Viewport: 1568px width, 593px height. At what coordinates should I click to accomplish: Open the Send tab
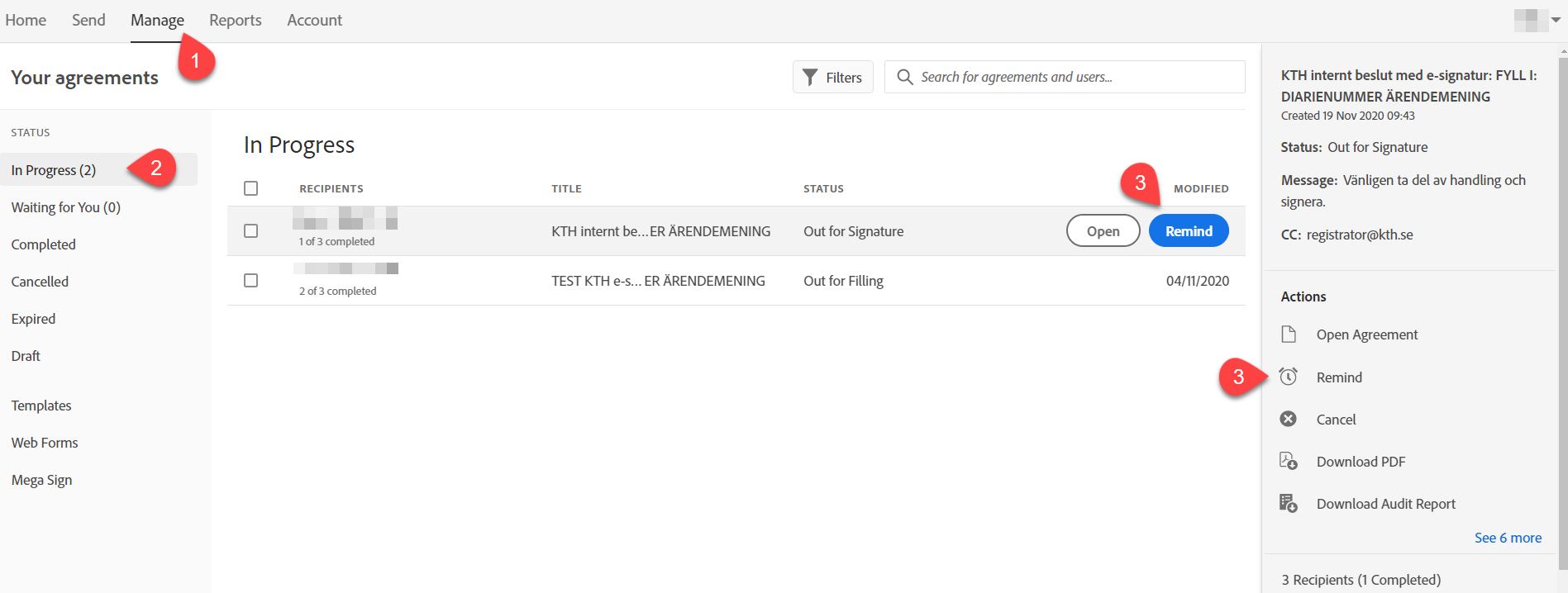click(x=88, y=20)
